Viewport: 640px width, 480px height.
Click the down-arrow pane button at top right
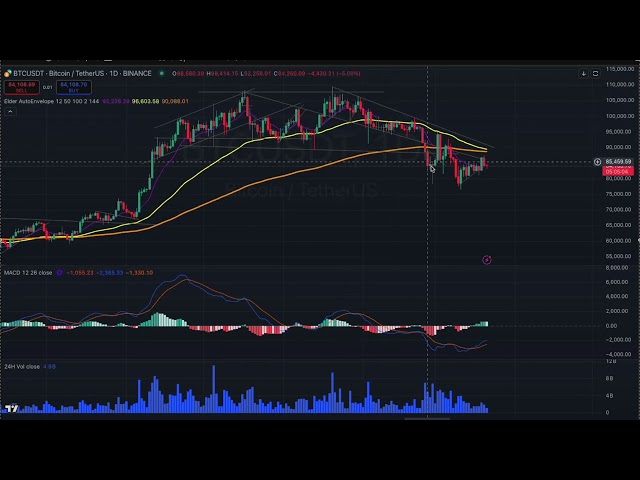[584, 73]
